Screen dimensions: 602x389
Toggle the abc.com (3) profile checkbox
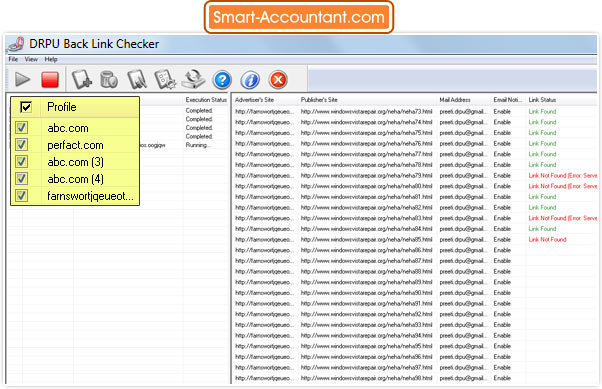click(x=22, y=162)
